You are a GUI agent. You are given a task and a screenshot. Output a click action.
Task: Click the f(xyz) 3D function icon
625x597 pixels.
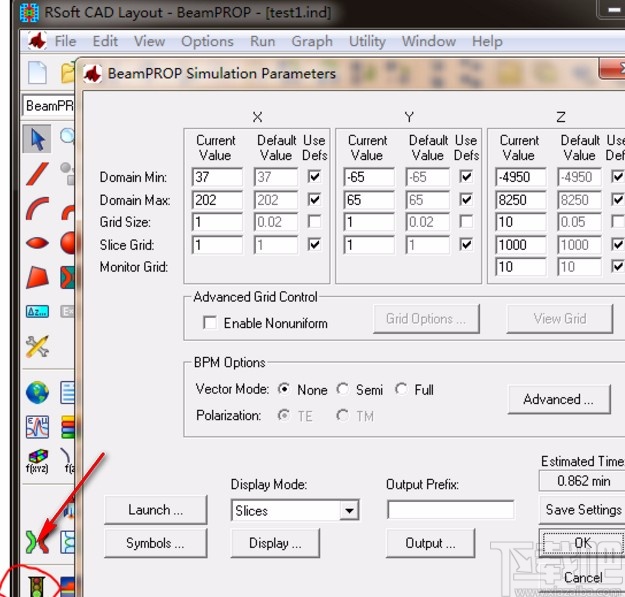click(x=37, y=461)
